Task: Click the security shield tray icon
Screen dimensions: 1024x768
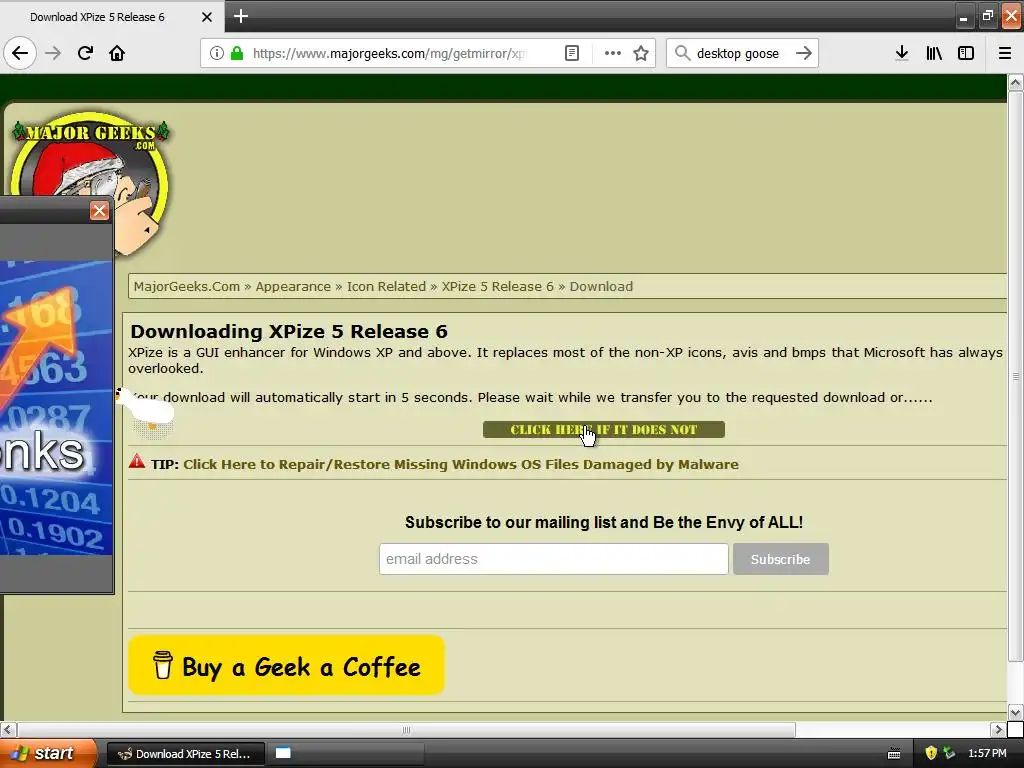Action: tap(931, 754)
